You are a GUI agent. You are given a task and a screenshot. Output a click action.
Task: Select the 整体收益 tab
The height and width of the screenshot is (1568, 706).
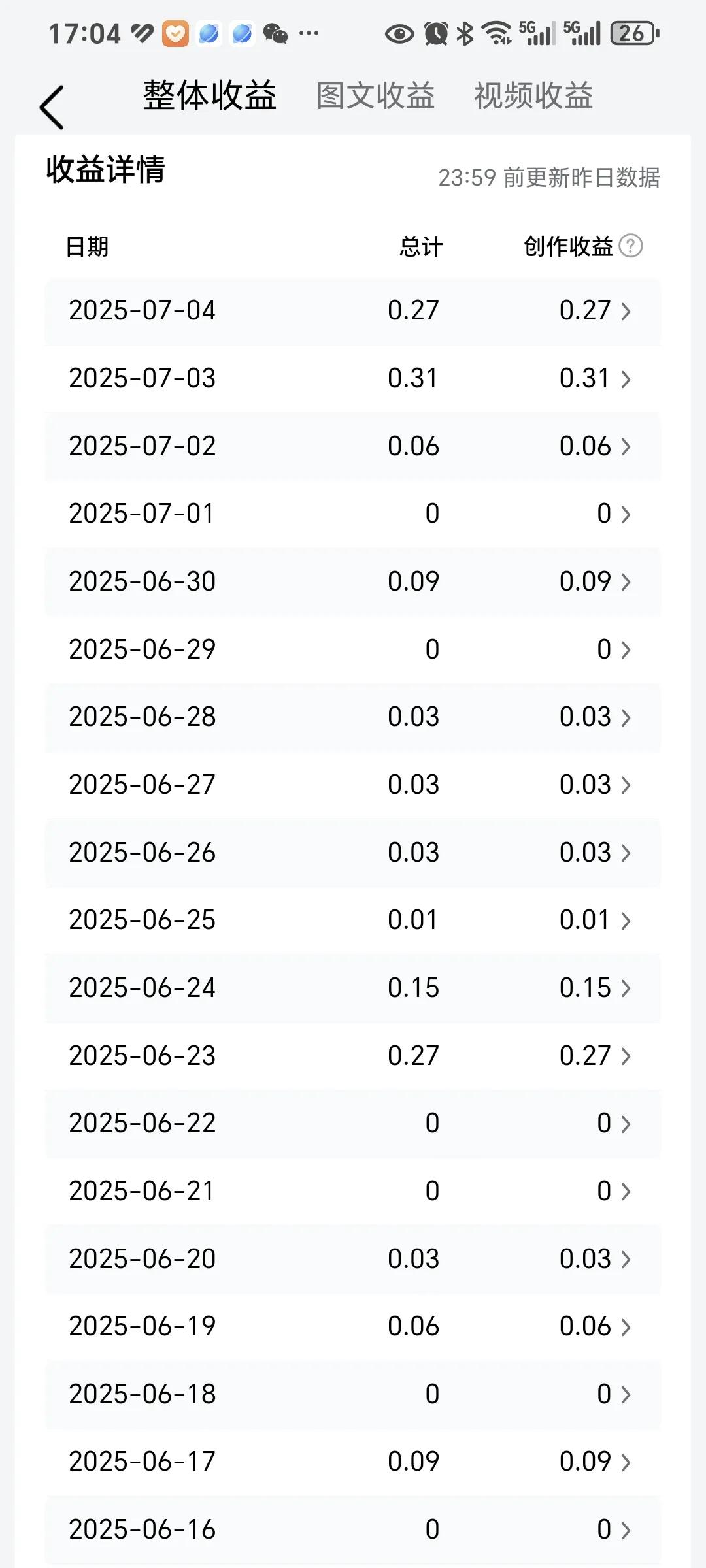coord(210,95)
